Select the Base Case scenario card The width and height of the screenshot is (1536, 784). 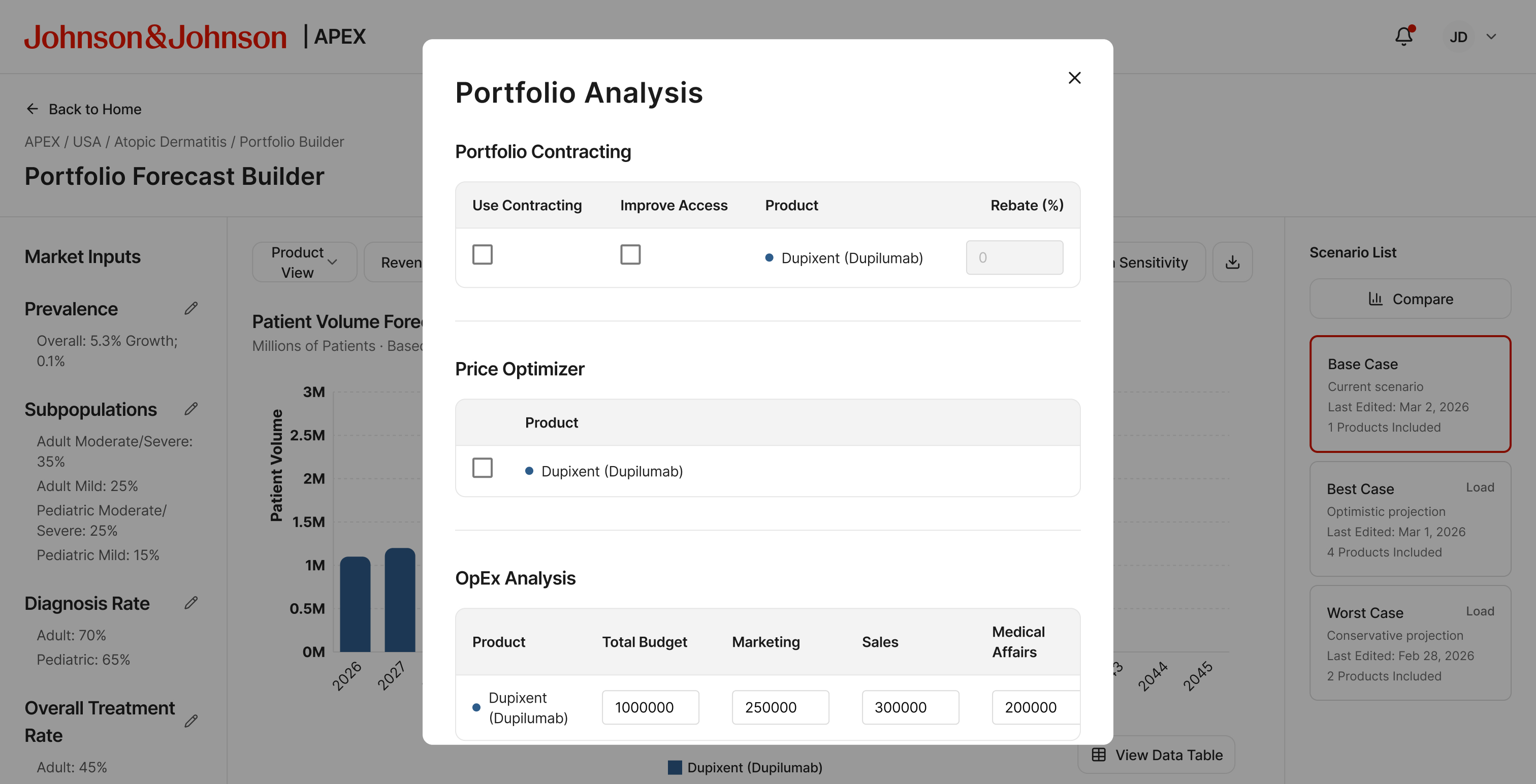tap(1410, 394)
